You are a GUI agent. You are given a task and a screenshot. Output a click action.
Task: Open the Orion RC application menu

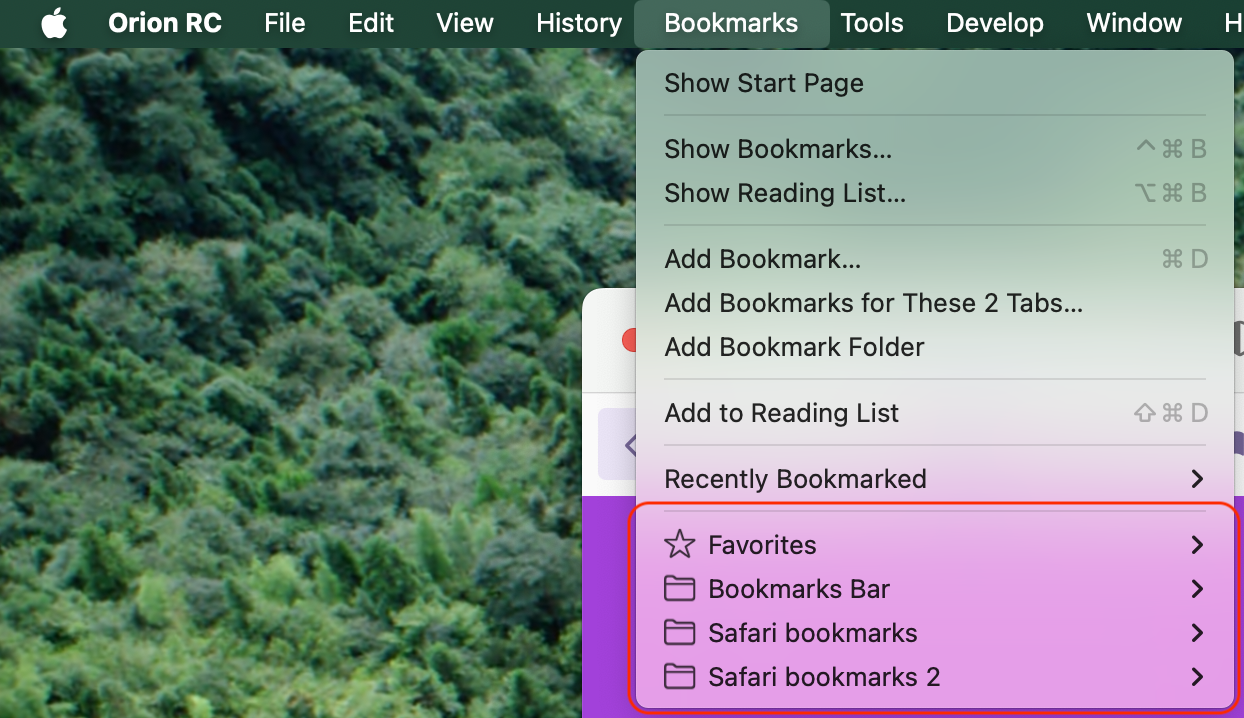click(165, 23)
